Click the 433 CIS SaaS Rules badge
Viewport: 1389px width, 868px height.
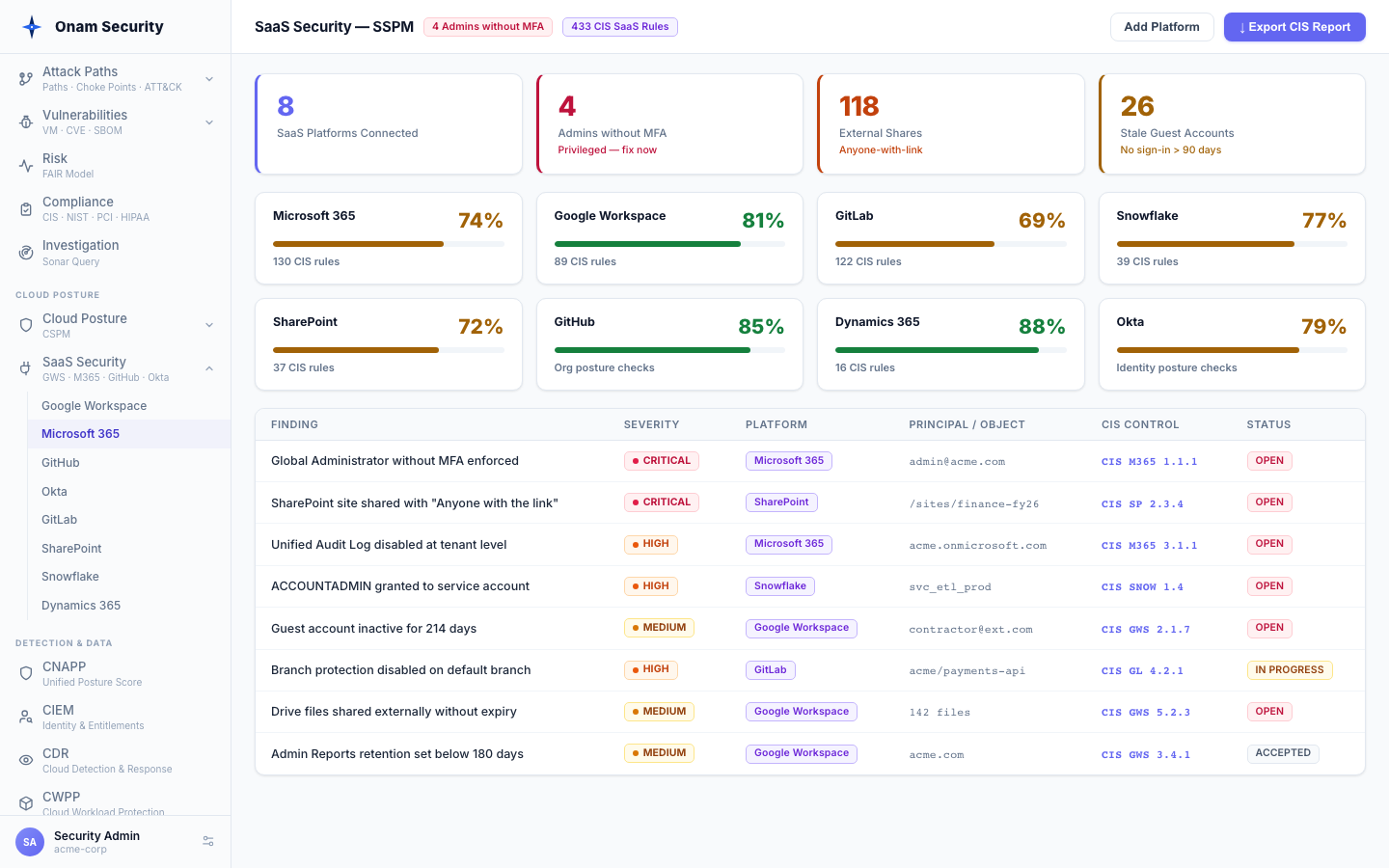tap(620, 27)
